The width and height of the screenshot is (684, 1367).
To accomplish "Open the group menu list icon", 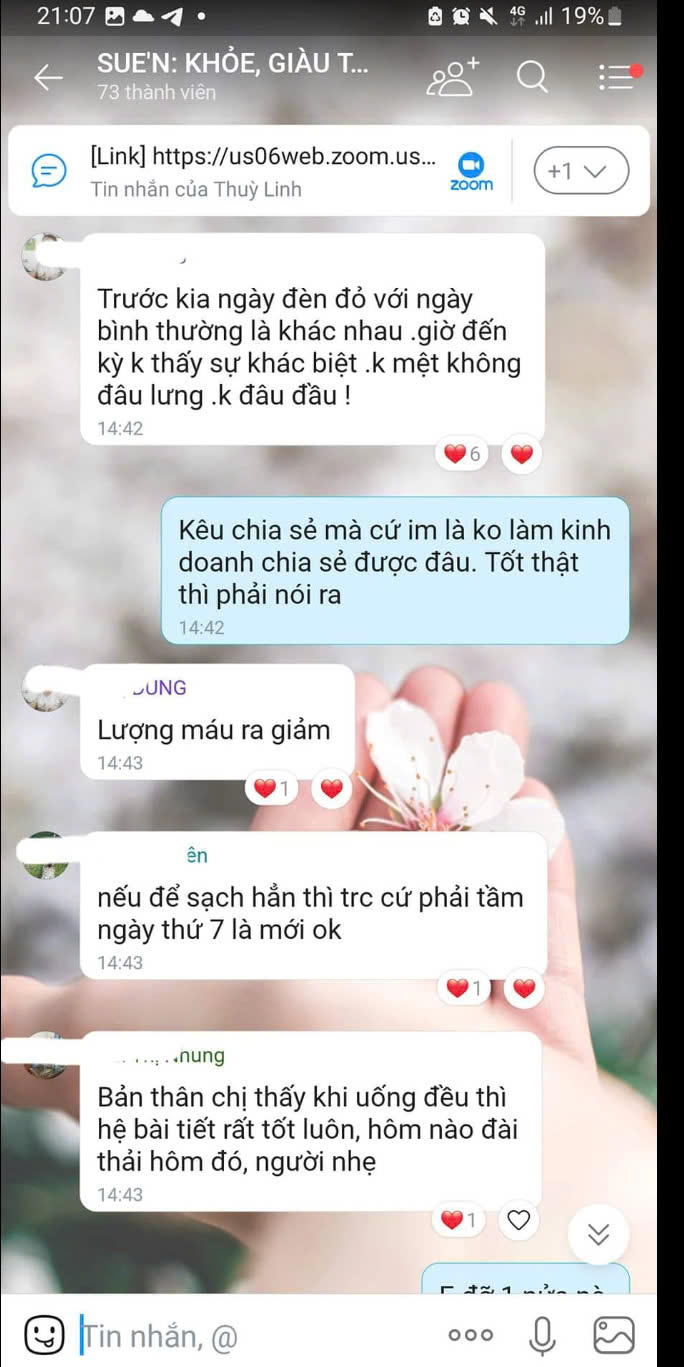I will point(619,77).
